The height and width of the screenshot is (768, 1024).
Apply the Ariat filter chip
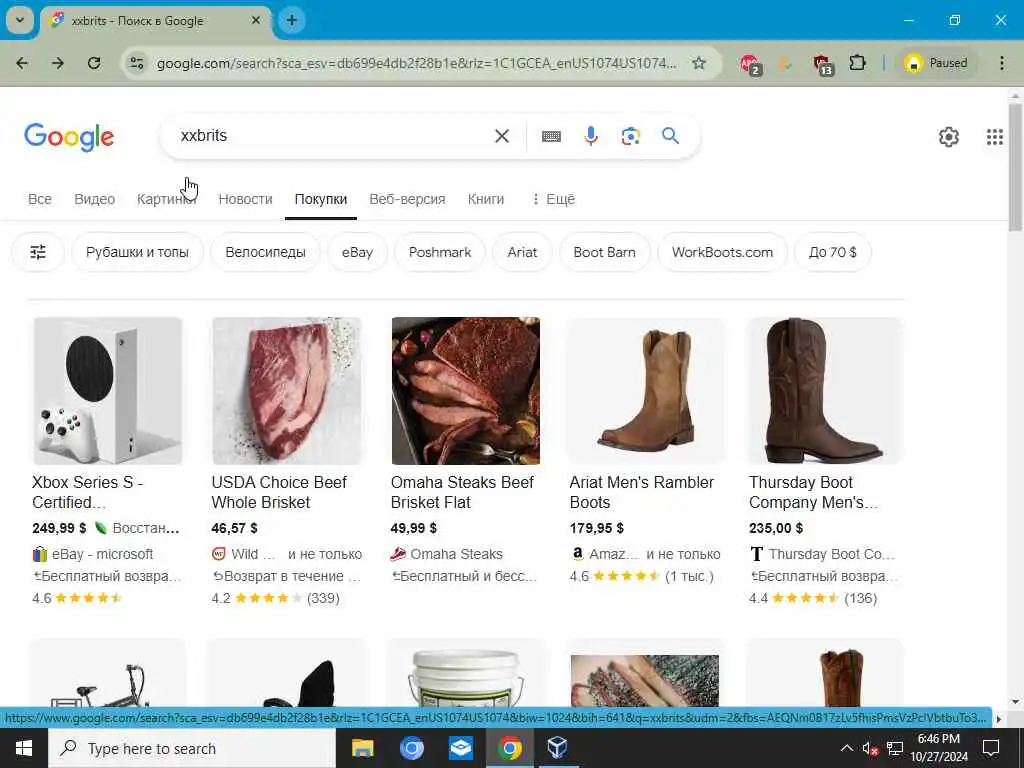522,252
